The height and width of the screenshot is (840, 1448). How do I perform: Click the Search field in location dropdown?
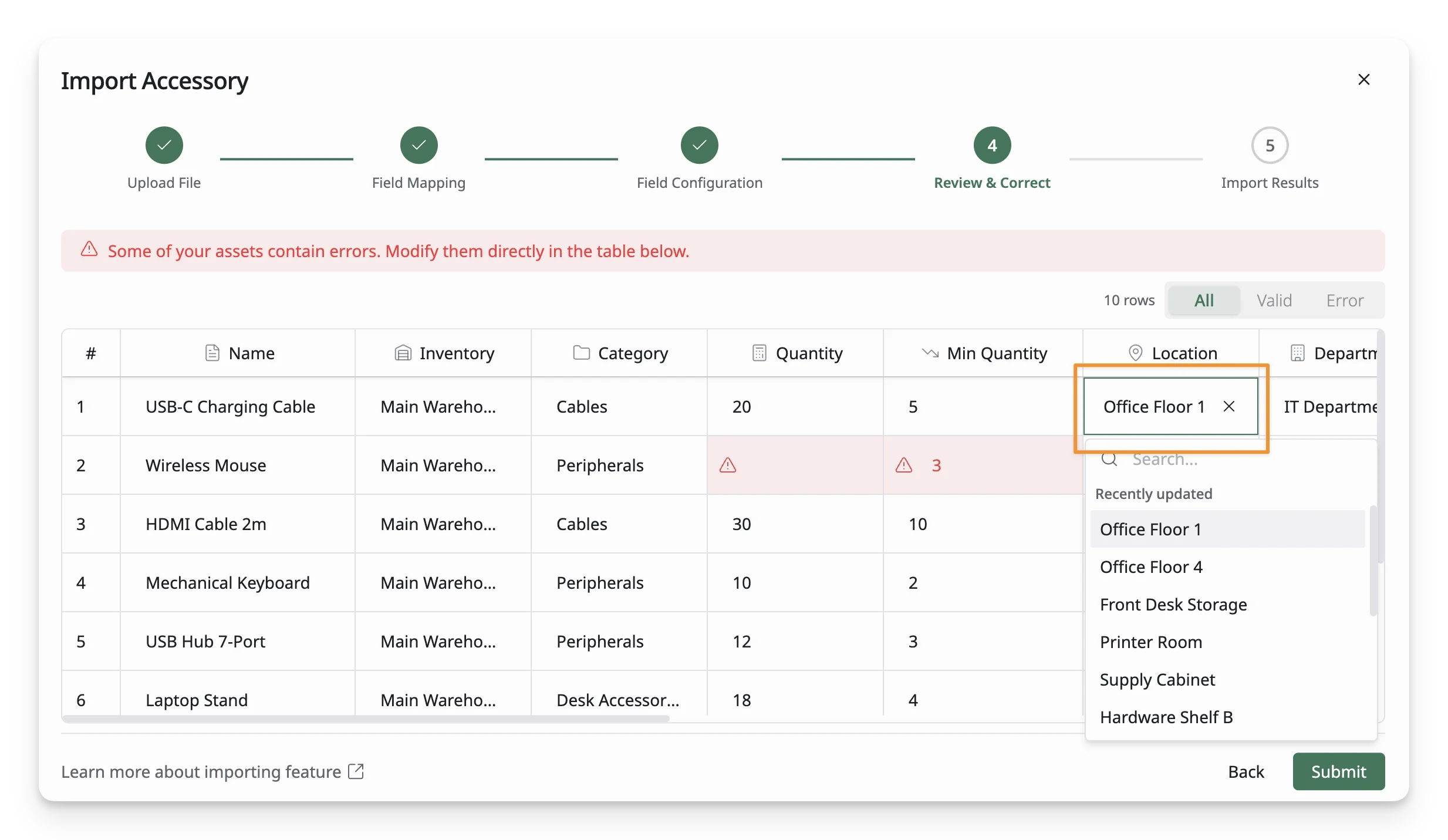[1233, 459]
